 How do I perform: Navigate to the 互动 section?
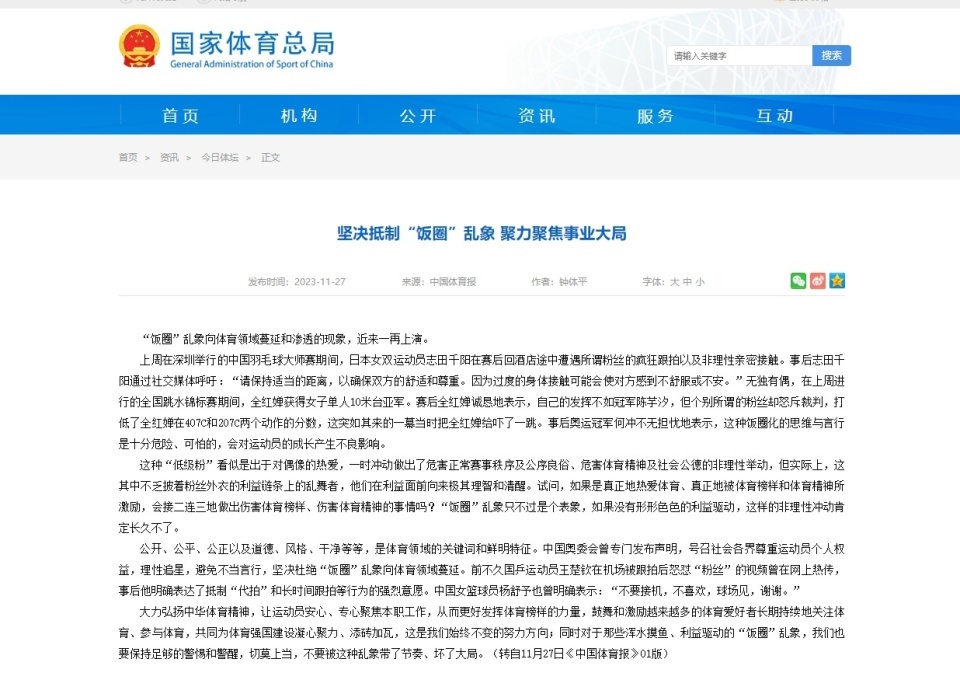pos(775,116)
